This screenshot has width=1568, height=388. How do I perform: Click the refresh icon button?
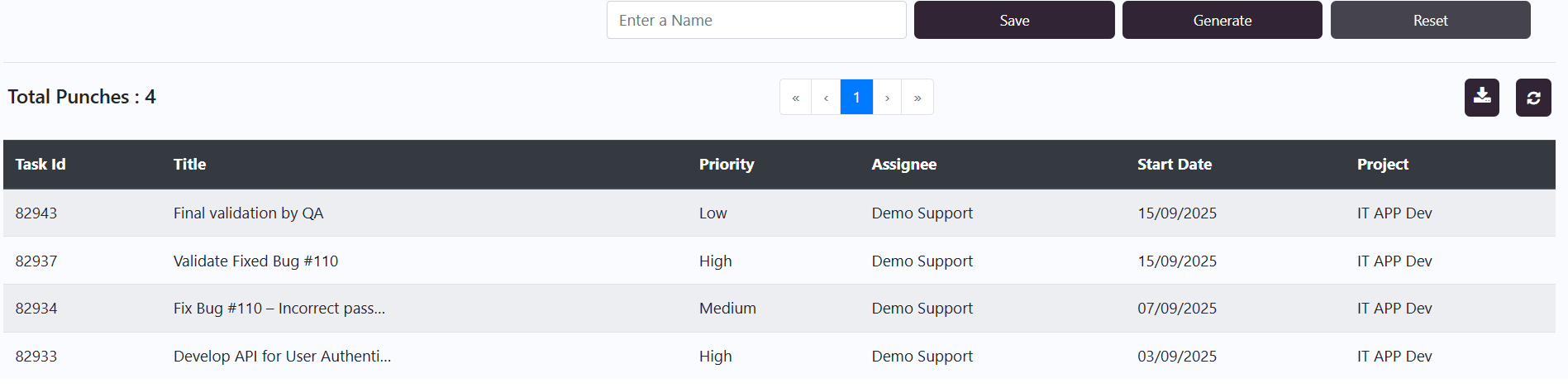pyautogui.click(x=1532, y=98)
